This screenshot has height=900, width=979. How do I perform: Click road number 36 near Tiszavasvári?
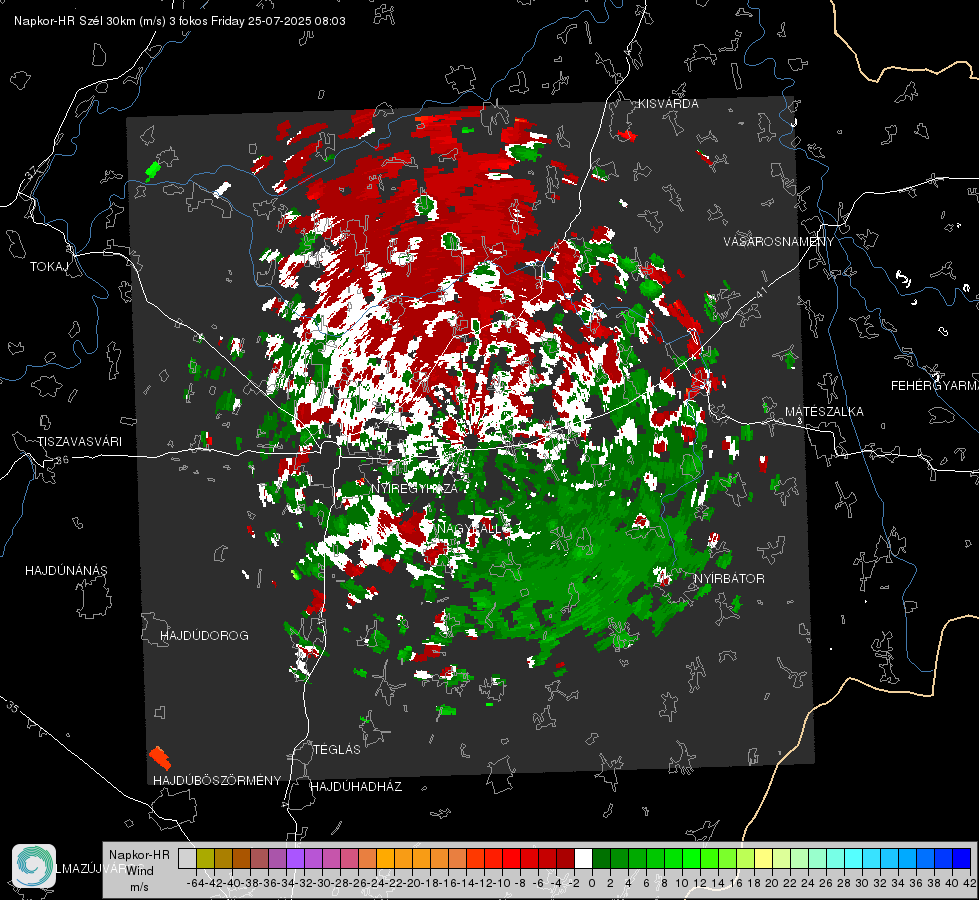pos(62,460)
